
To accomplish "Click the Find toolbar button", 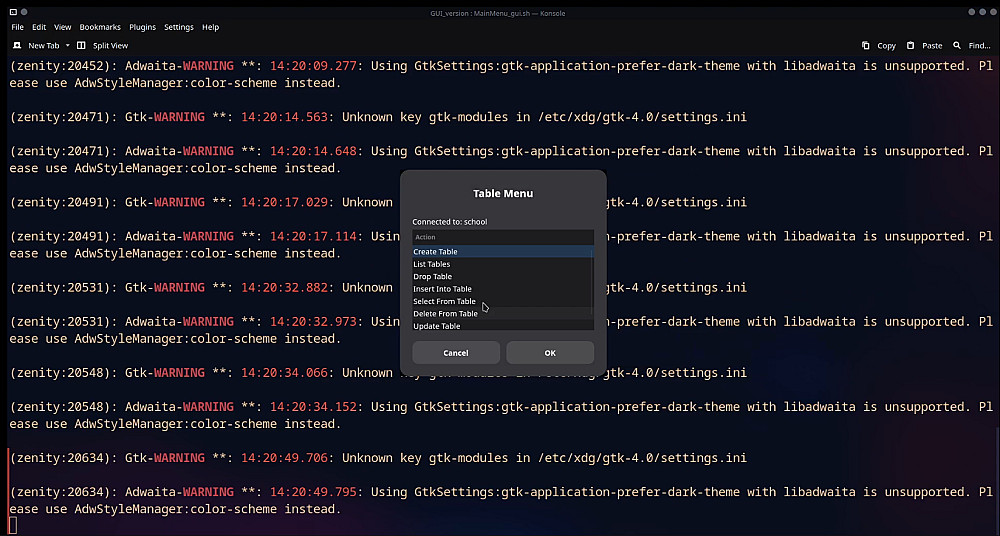I will (x=971, y=46).
